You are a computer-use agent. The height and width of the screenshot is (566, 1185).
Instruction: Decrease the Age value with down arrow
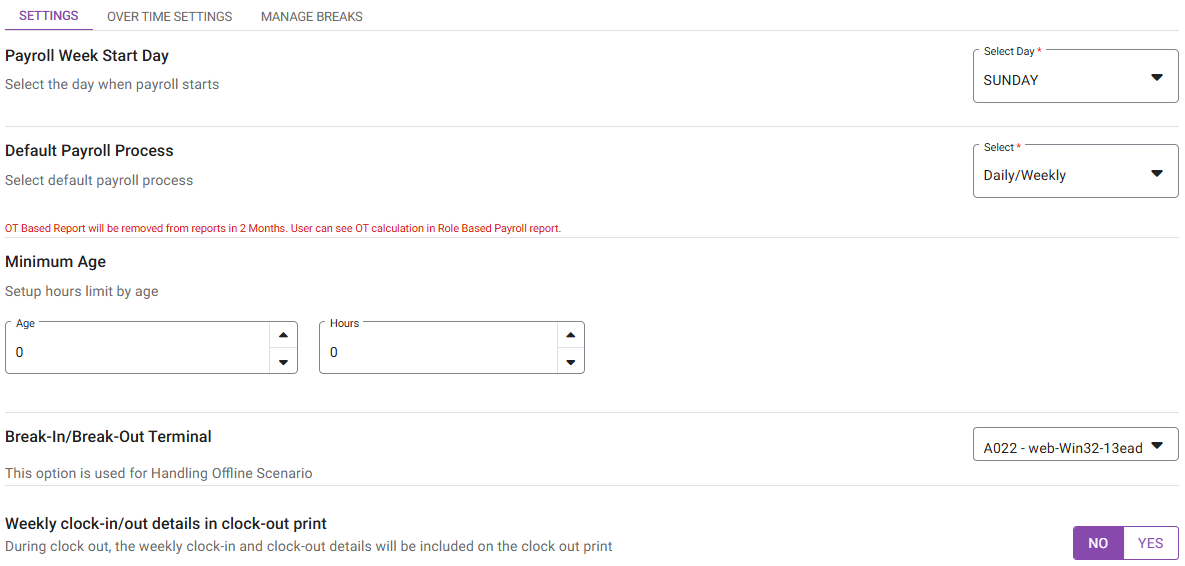(283, 362)
